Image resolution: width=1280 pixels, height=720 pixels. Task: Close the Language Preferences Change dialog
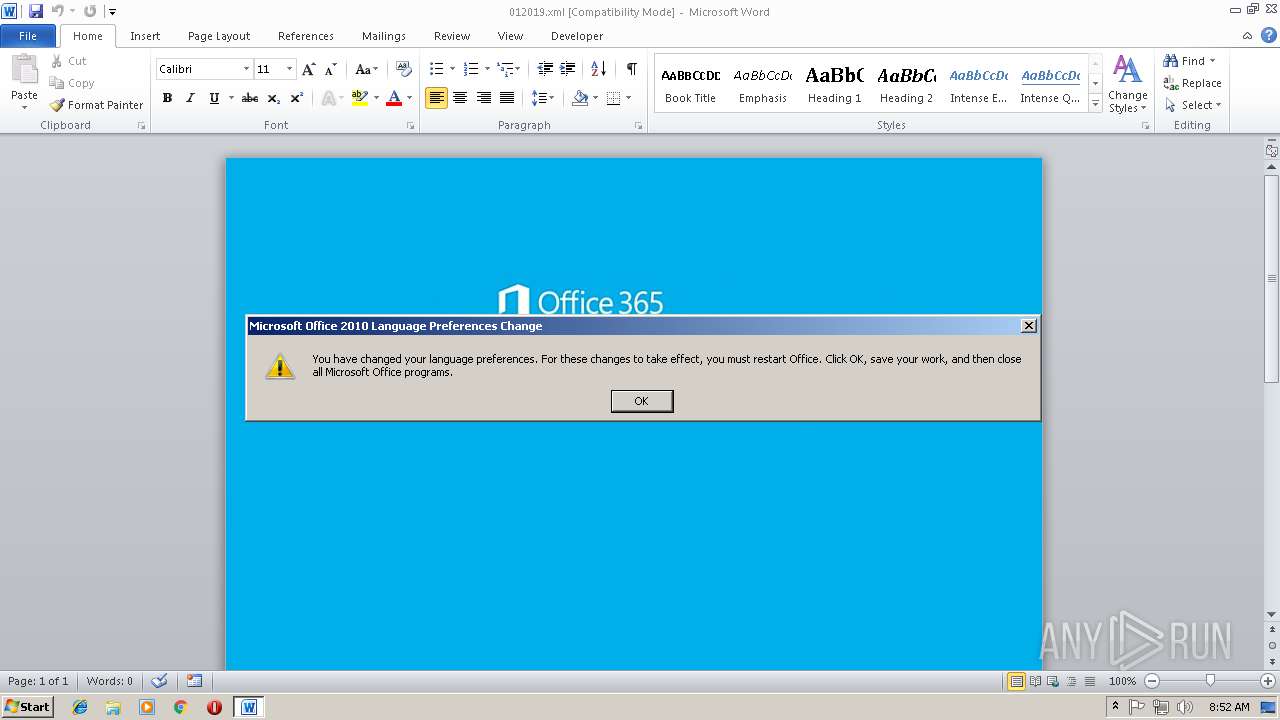tap(1028, 326)
